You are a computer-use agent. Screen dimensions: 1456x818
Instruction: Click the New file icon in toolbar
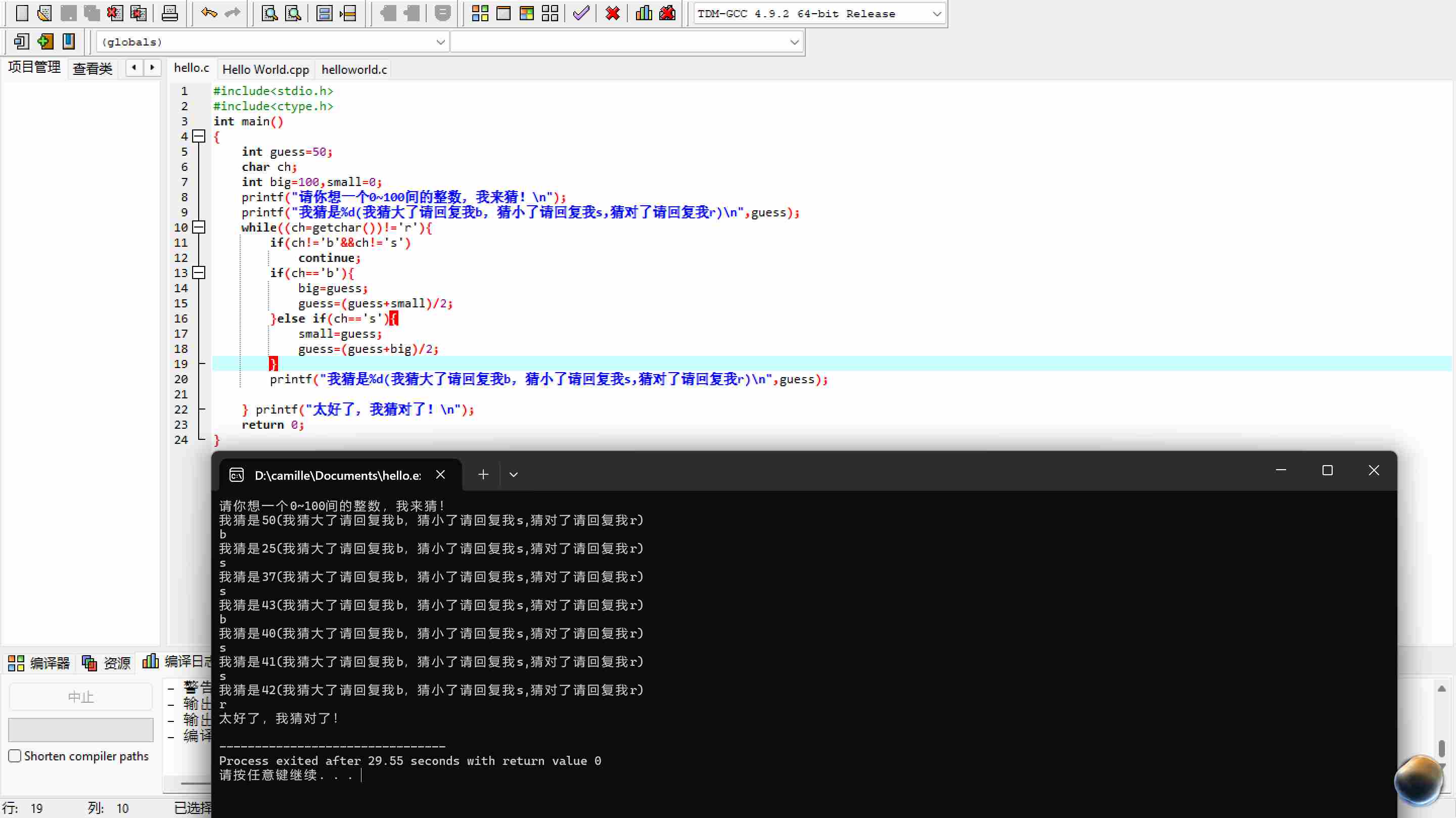pyautogui.click(x=22, y=13)
